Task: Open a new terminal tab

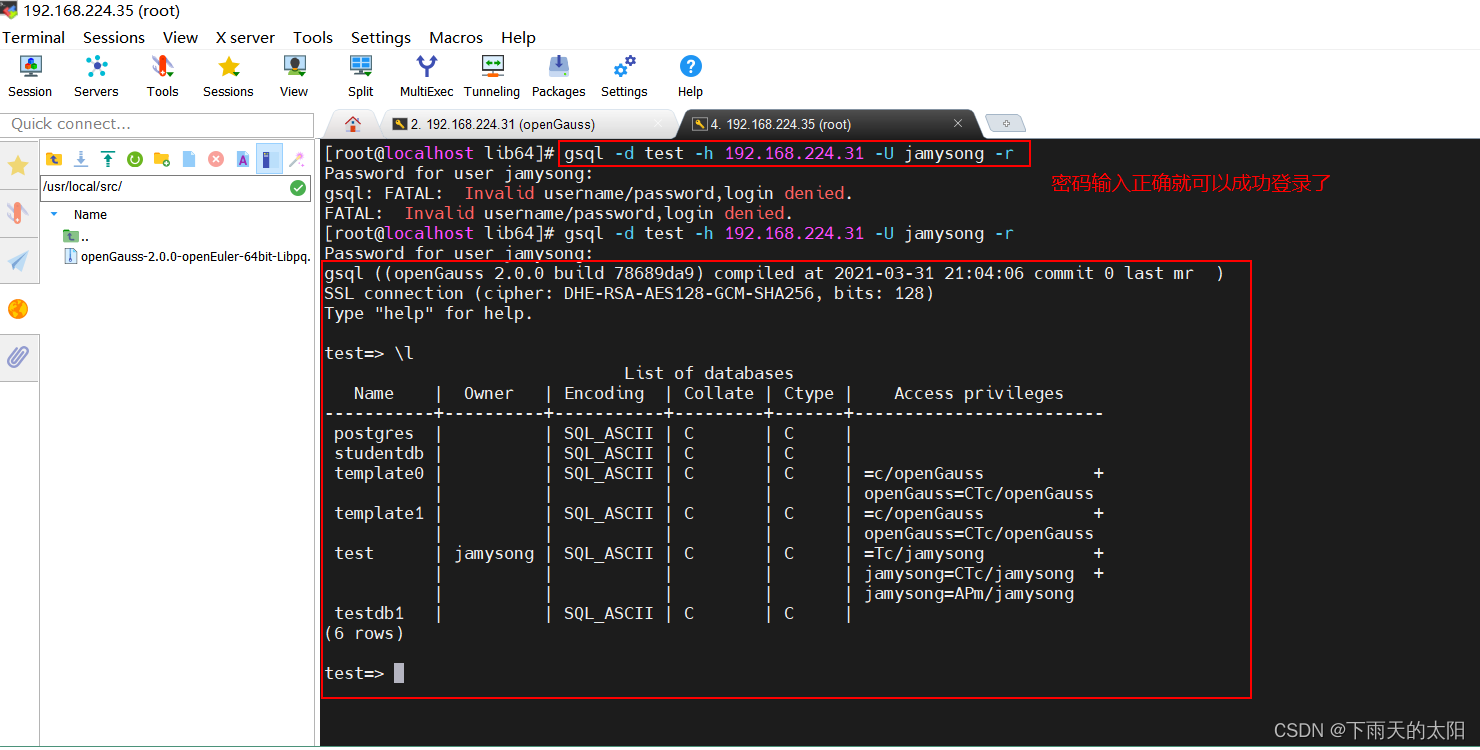Action: pyautogui.click(x=1005, y=124)
